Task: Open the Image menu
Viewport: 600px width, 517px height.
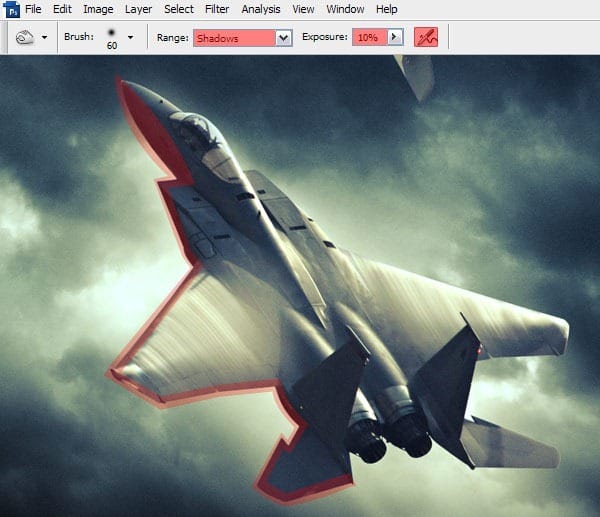Action: pos(98,9)
